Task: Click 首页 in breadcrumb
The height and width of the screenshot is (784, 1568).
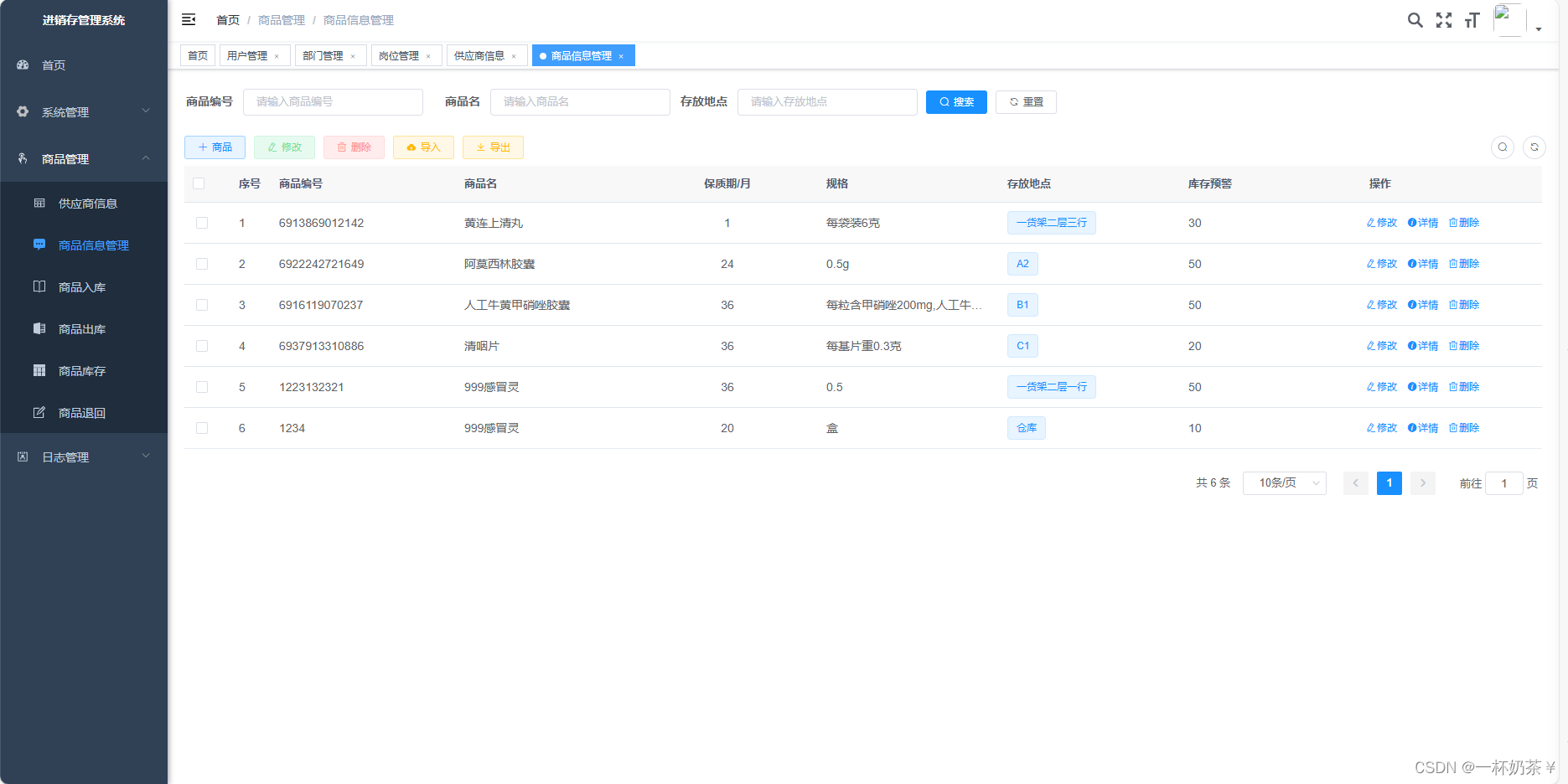Action: (x=228, y=20)
